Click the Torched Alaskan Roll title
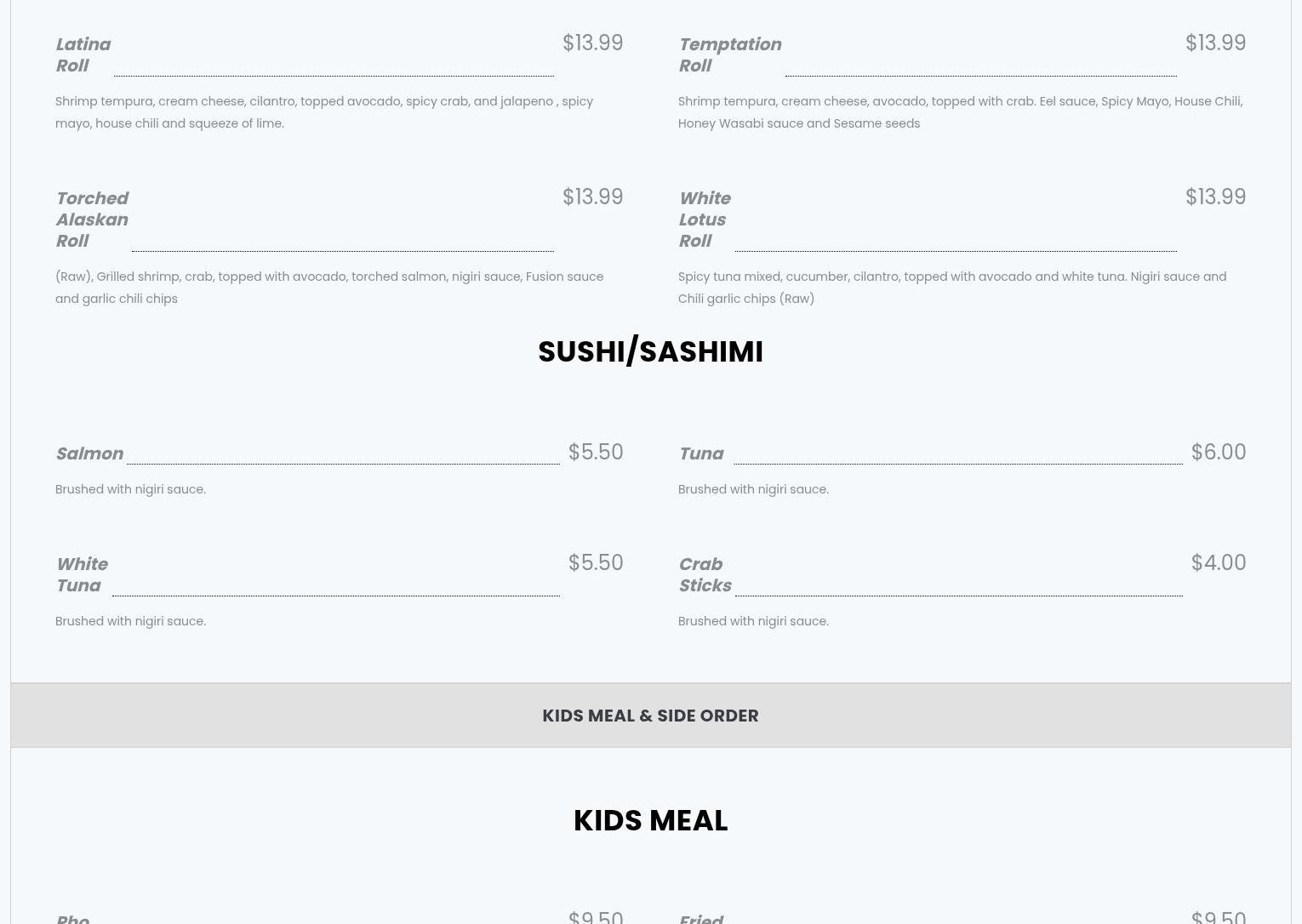The width and height of the screenshot is (1302, 924). 92,220
